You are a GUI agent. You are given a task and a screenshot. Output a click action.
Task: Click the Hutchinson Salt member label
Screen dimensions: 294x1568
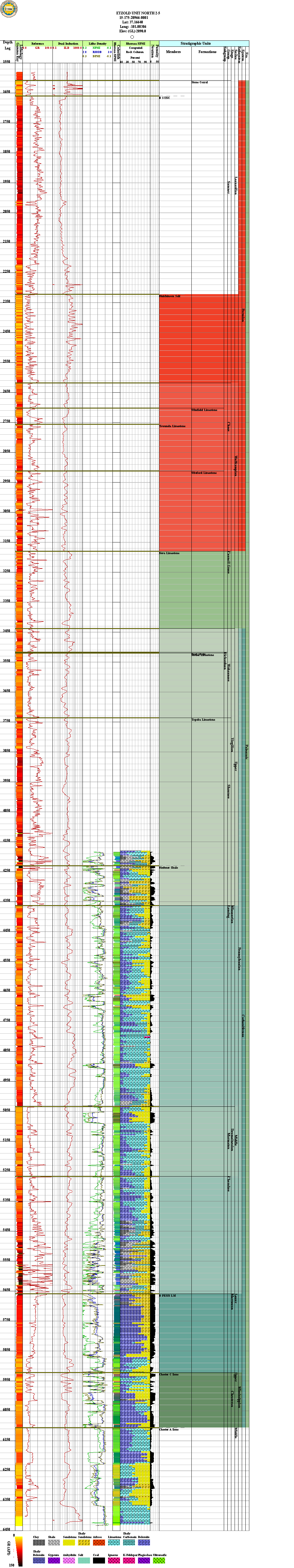pyautogui.click(x=170, y=297)
